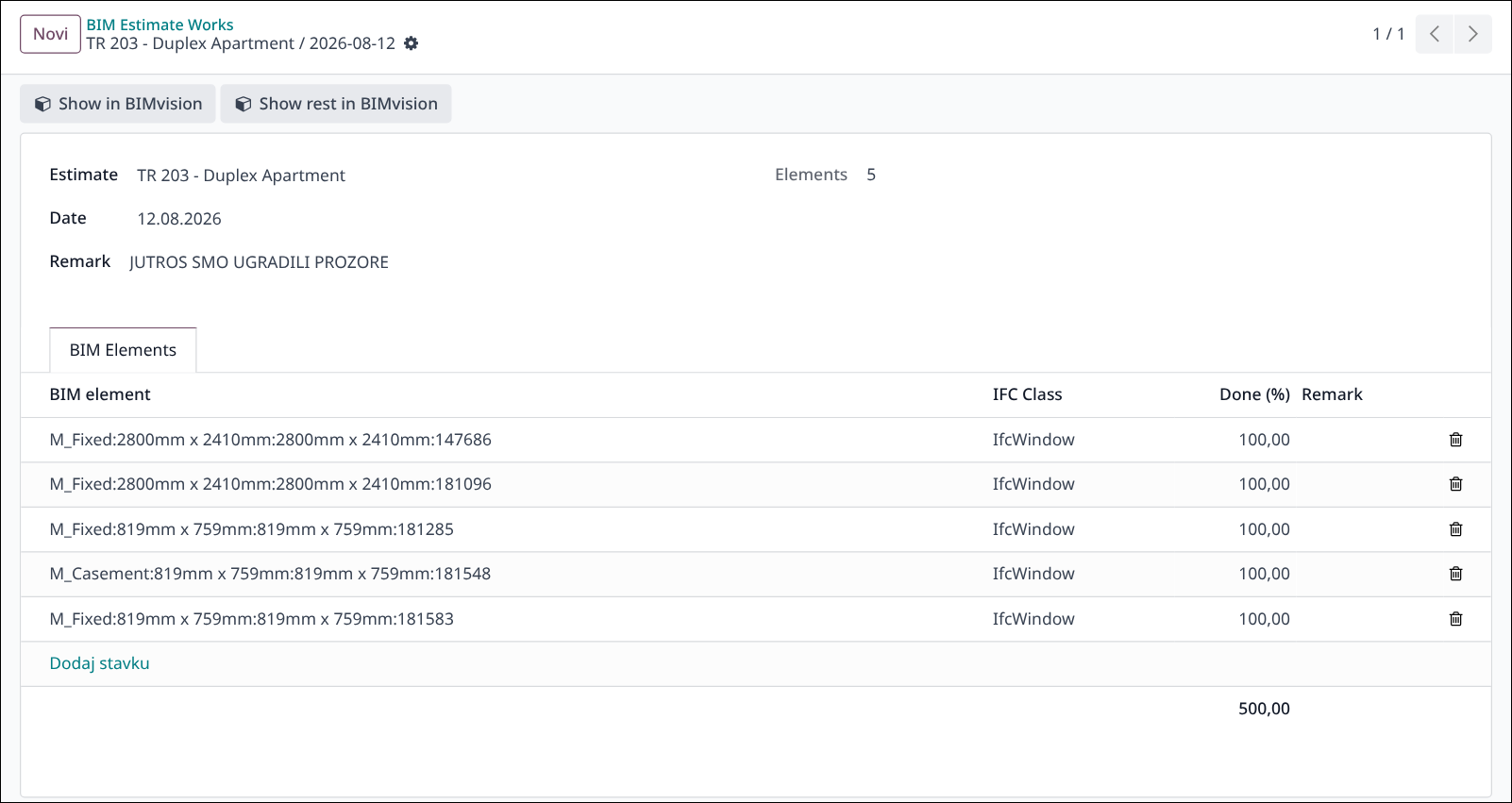Image resolution: width=1512 pixels, height=803 pixels.
Task: Select element M_Fixed 819mm x 759mm 181583
Action: point(252,619)
